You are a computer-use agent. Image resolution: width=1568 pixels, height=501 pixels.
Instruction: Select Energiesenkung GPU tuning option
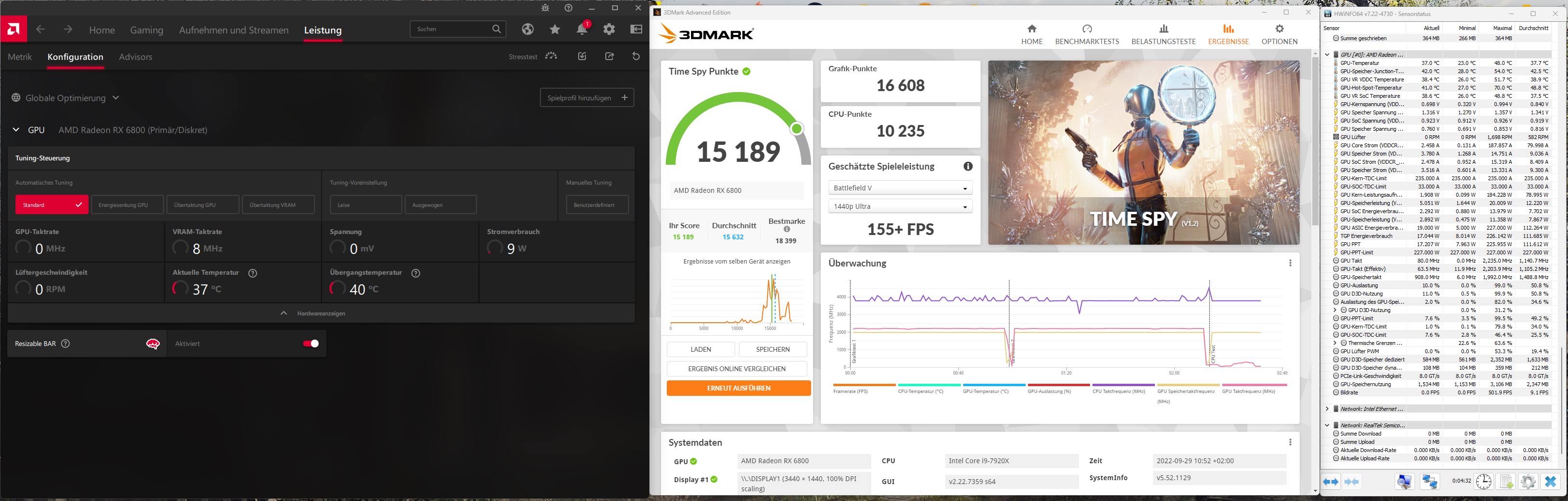click(127, 205)
